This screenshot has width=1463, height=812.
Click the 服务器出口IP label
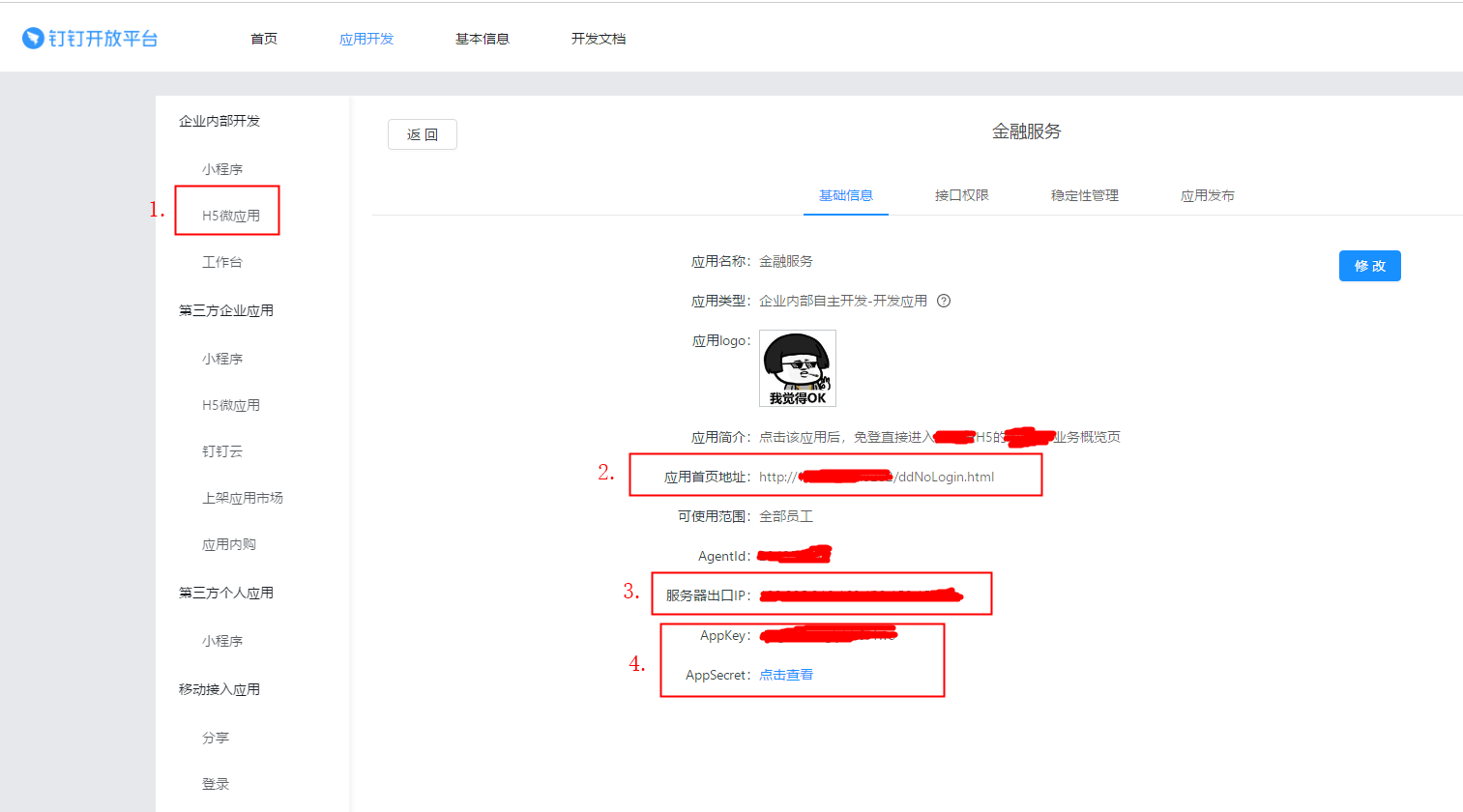coord(708,595)
